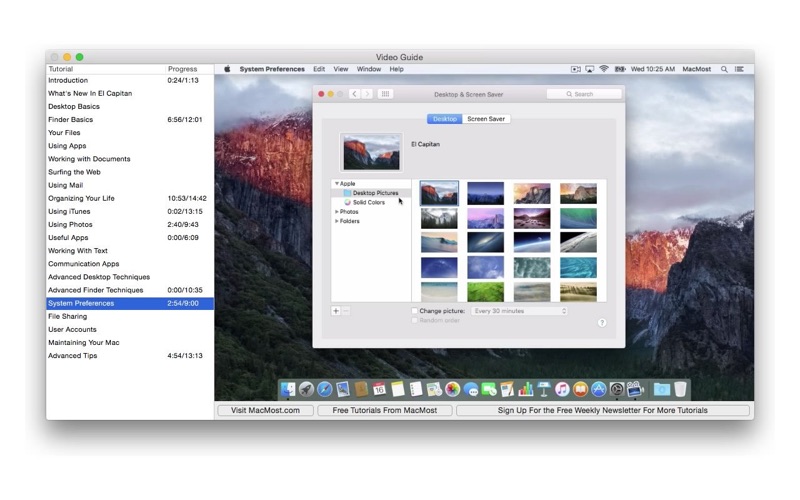Open Photos pinwheel icon in dock

(x=453, y=389)
